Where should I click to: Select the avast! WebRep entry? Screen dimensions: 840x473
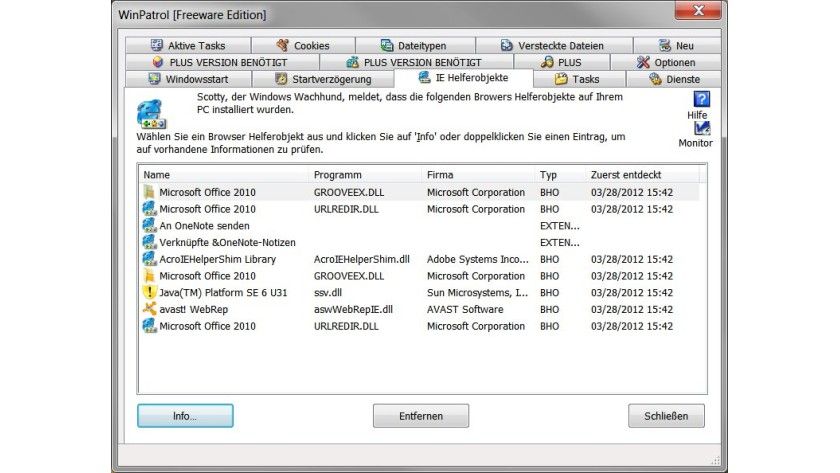(419, 309)
